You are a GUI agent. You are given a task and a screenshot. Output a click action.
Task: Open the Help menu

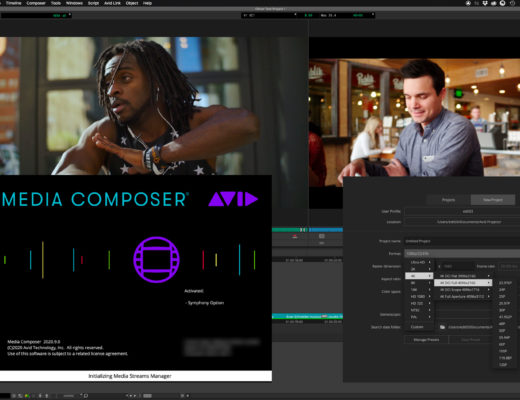coord(147,3)
